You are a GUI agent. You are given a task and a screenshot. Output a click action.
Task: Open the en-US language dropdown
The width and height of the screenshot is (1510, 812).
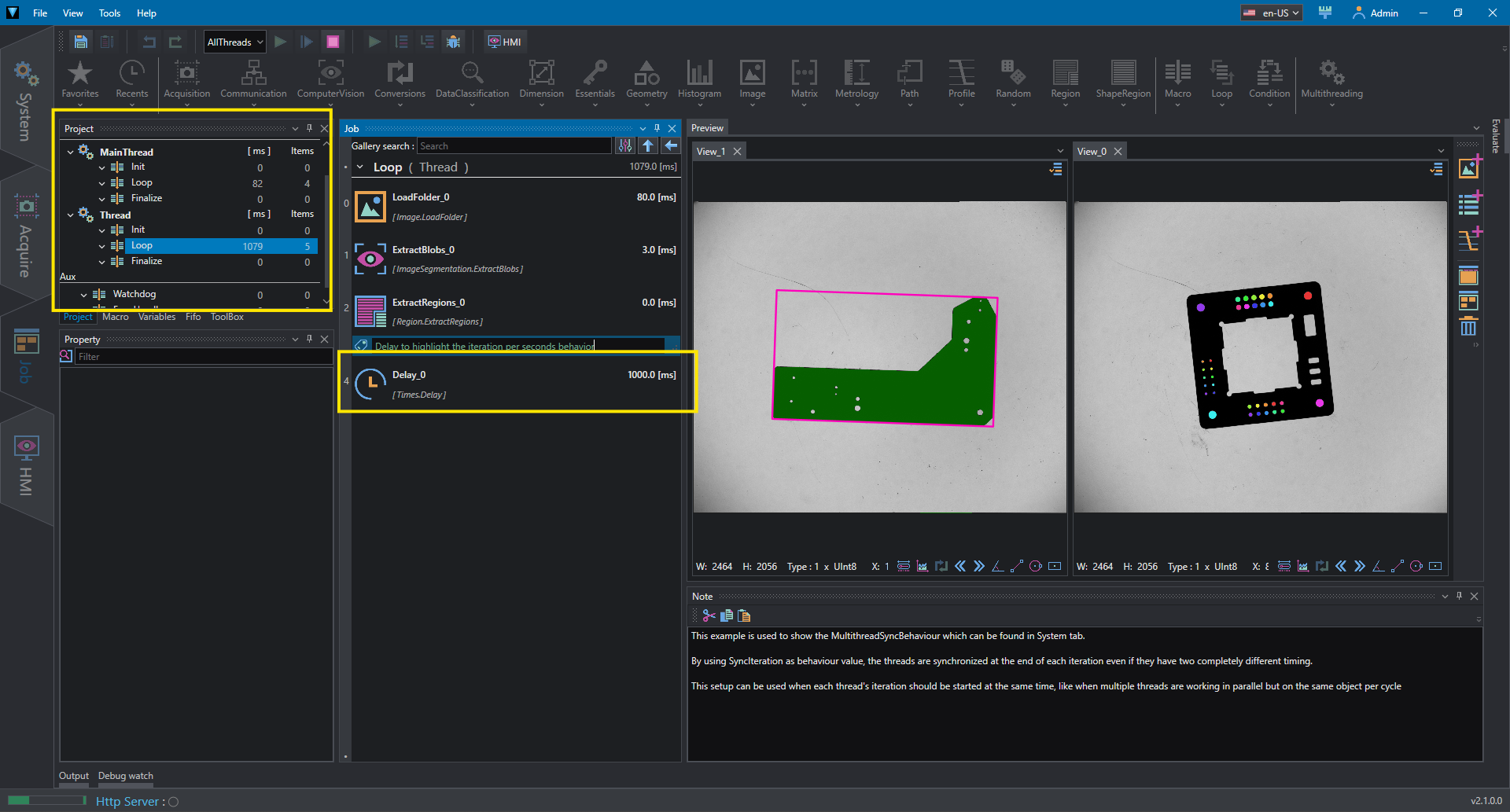pos(1272,13)
